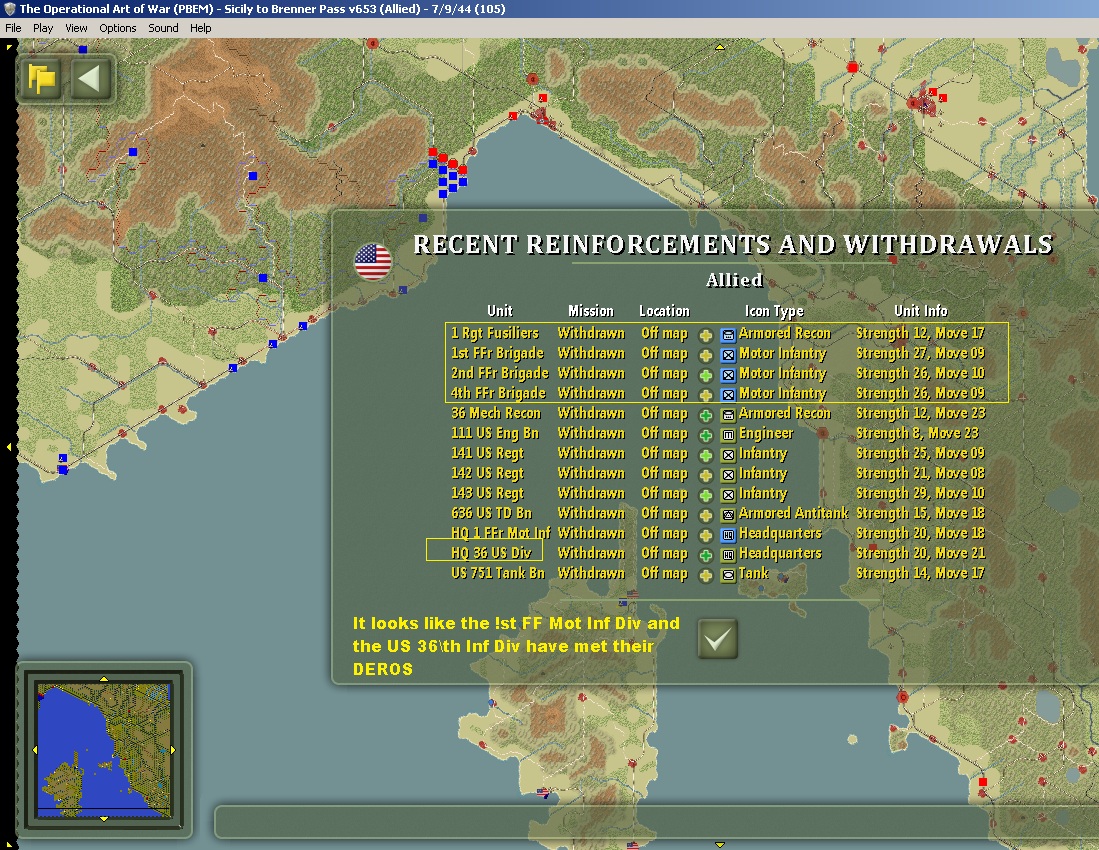
Task: Click the plus icon for 143 US Regt
Action: pyautogui.click(x=706, y=495)
